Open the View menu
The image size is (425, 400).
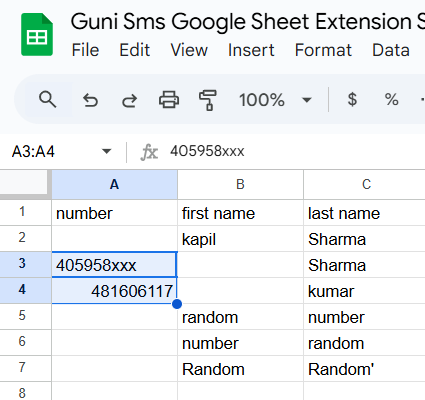pyautogui.click(x=189, y=50)
